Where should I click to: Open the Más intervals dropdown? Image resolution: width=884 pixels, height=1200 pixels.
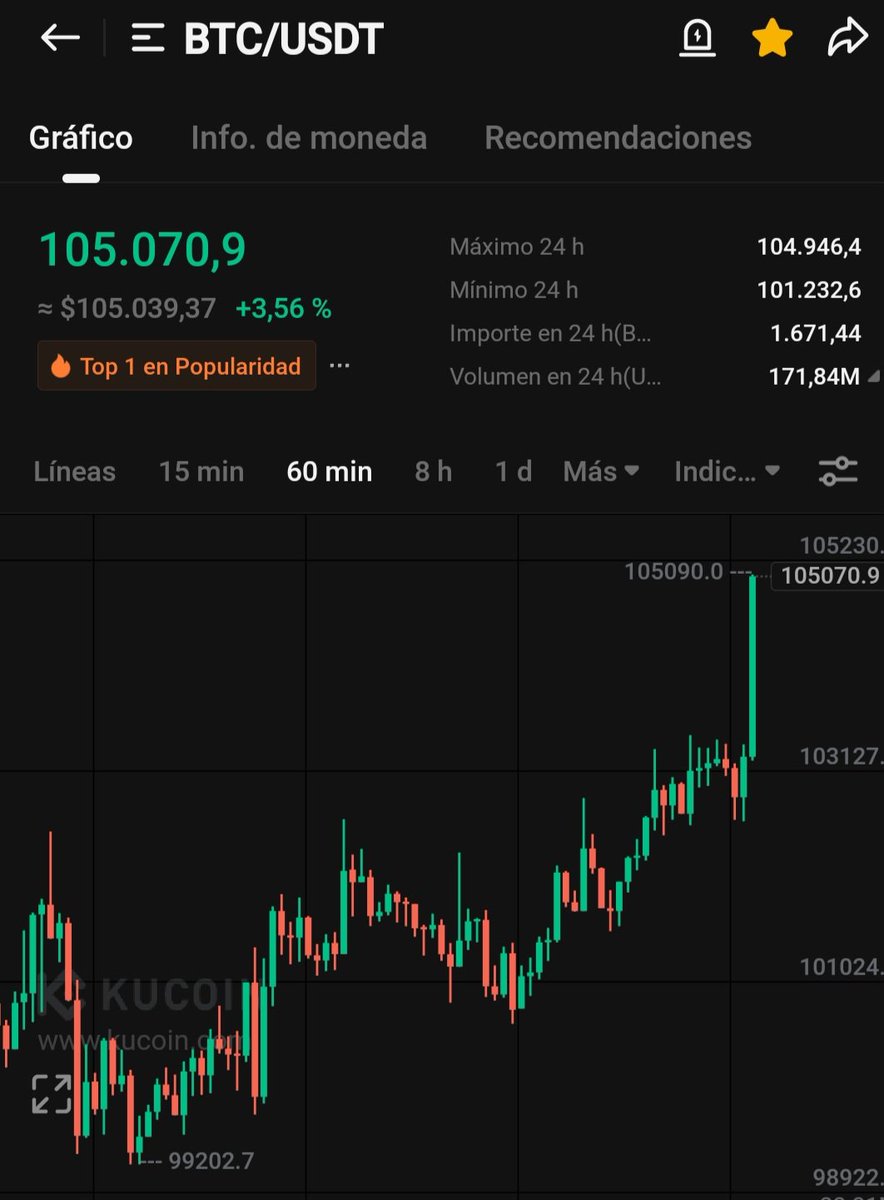click(x=601, y=472)
